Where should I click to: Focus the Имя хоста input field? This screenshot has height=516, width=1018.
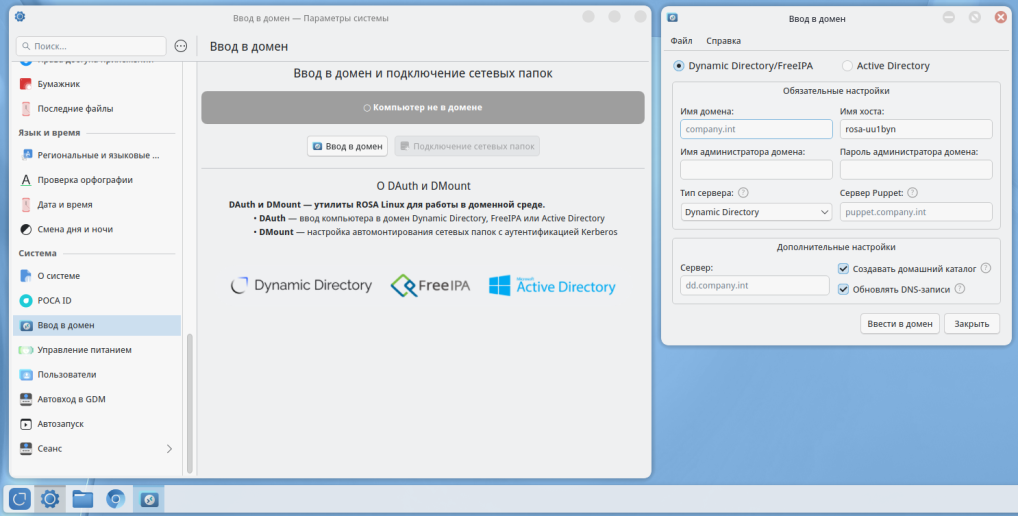[916, 129]
